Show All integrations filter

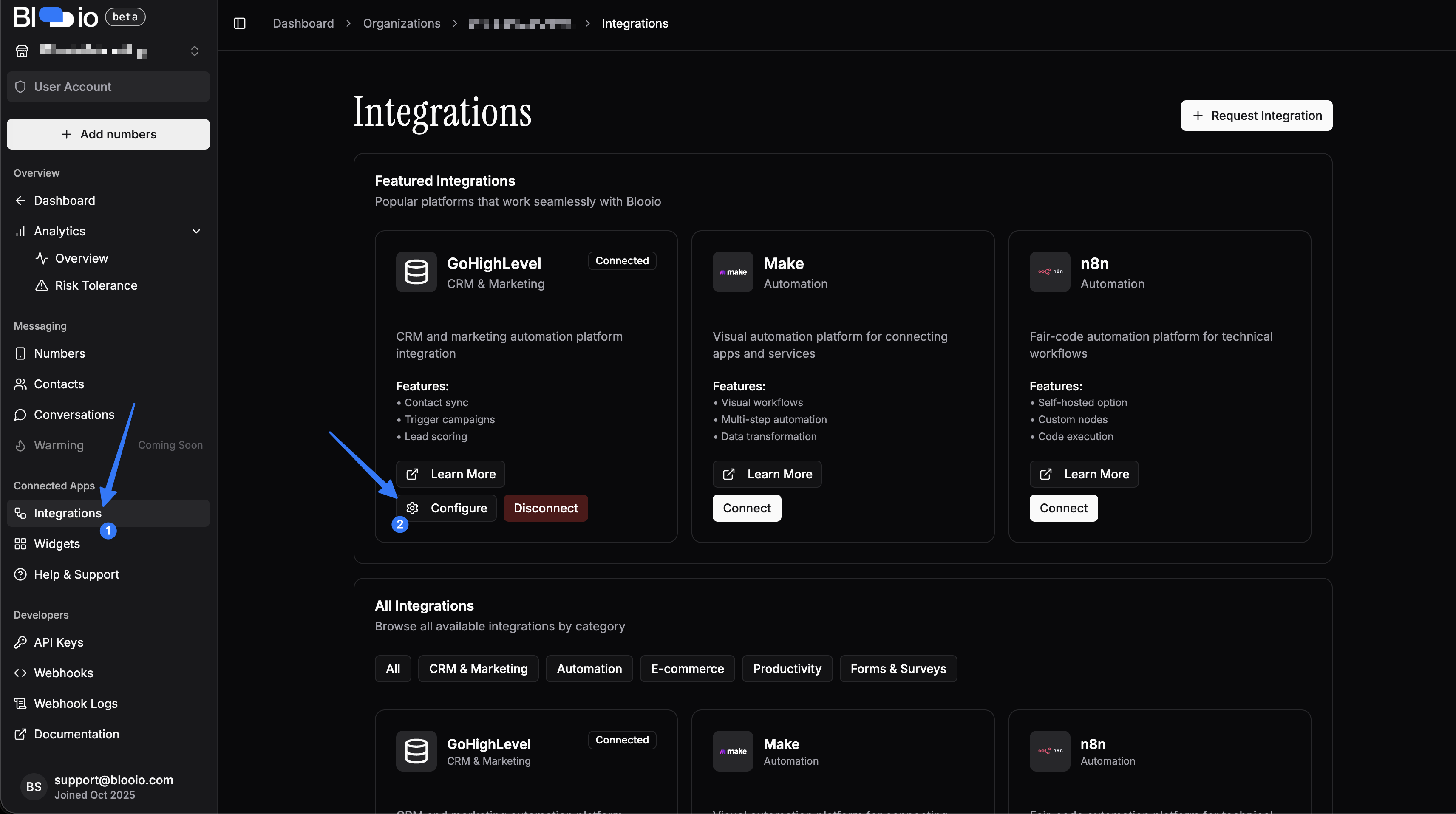point(393,668)
